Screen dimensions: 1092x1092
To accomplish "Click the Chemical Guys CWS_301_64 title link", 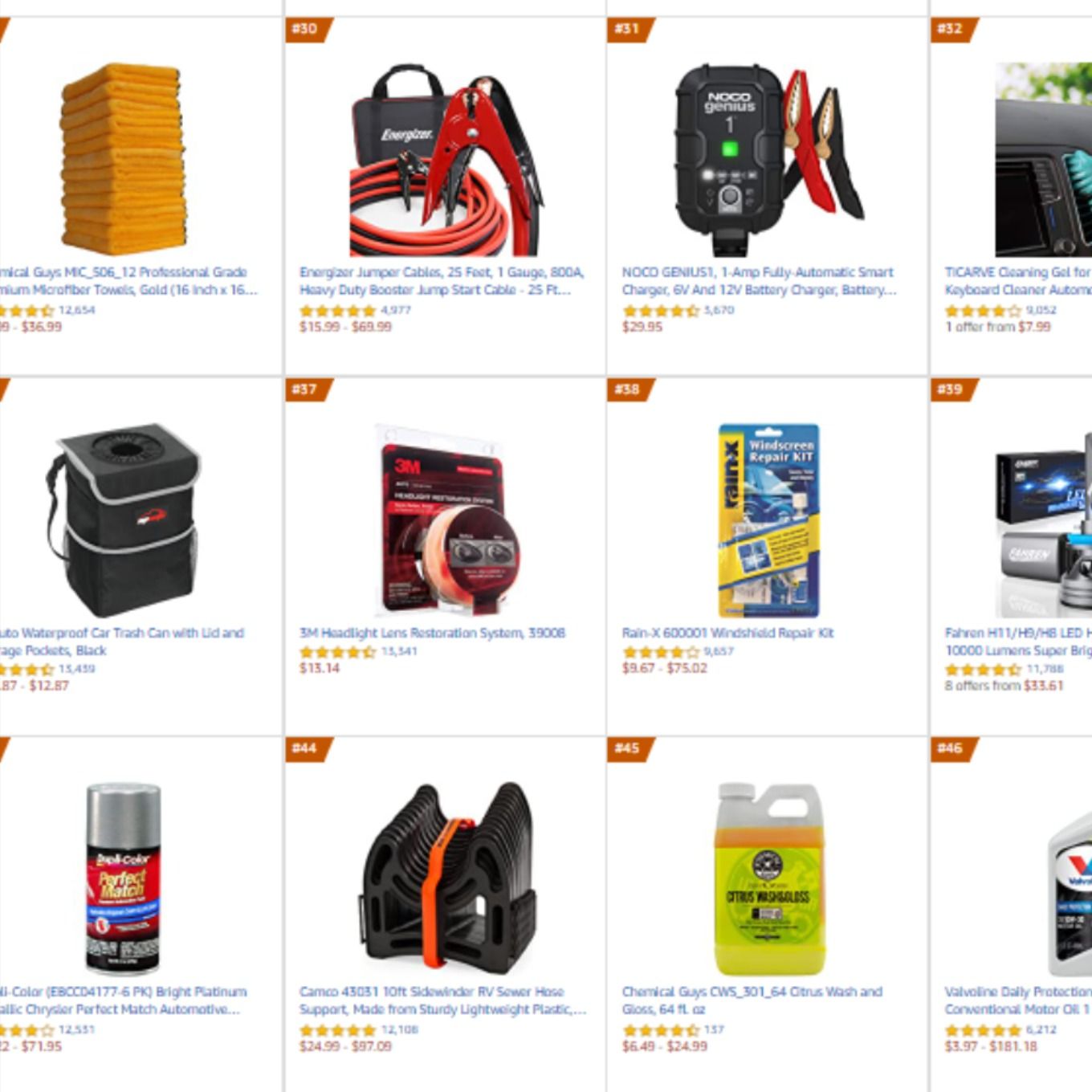I will point(752,1000).
